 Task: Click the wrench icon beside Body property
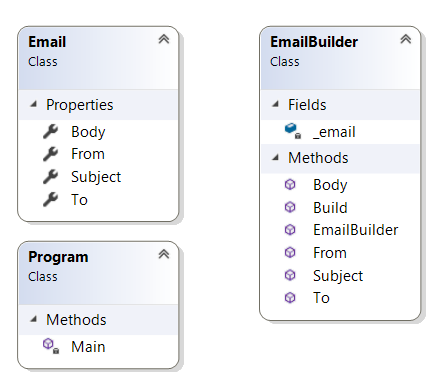pos(50,132)
